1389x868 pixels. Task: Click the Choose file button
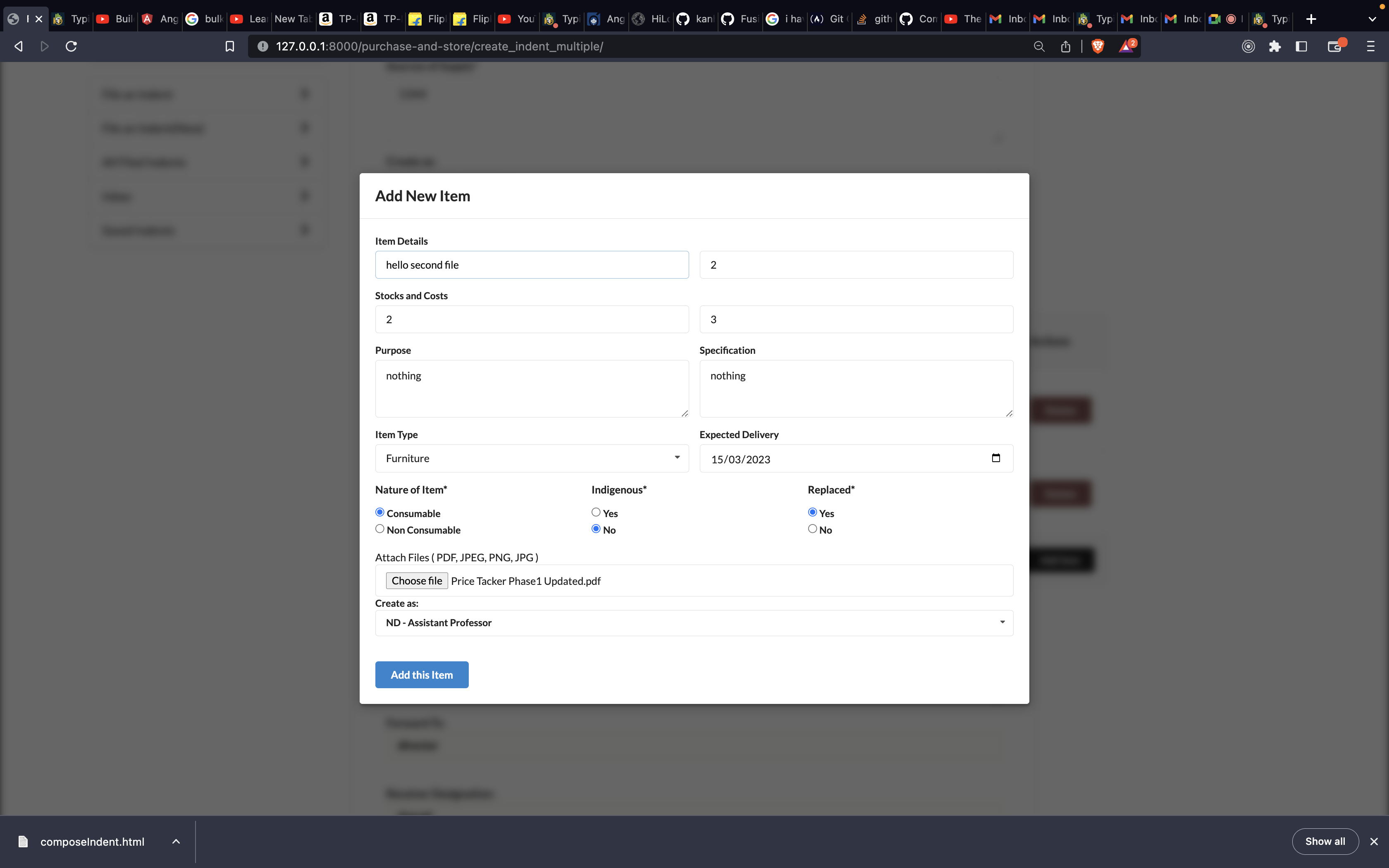(x=417, y=581)
